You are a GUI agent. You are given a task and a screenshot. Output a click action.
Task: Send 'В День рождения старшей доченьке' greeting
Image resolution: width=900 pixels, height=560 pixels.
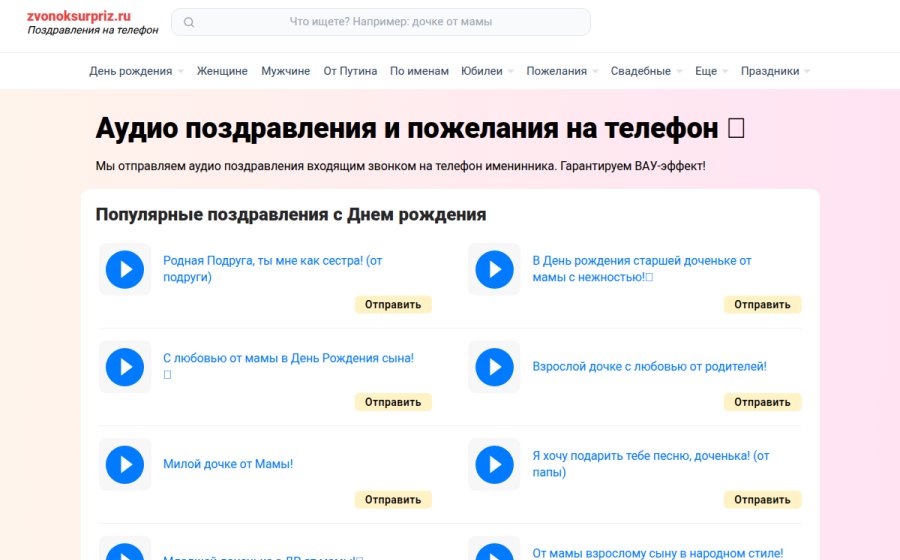point(762,305)
